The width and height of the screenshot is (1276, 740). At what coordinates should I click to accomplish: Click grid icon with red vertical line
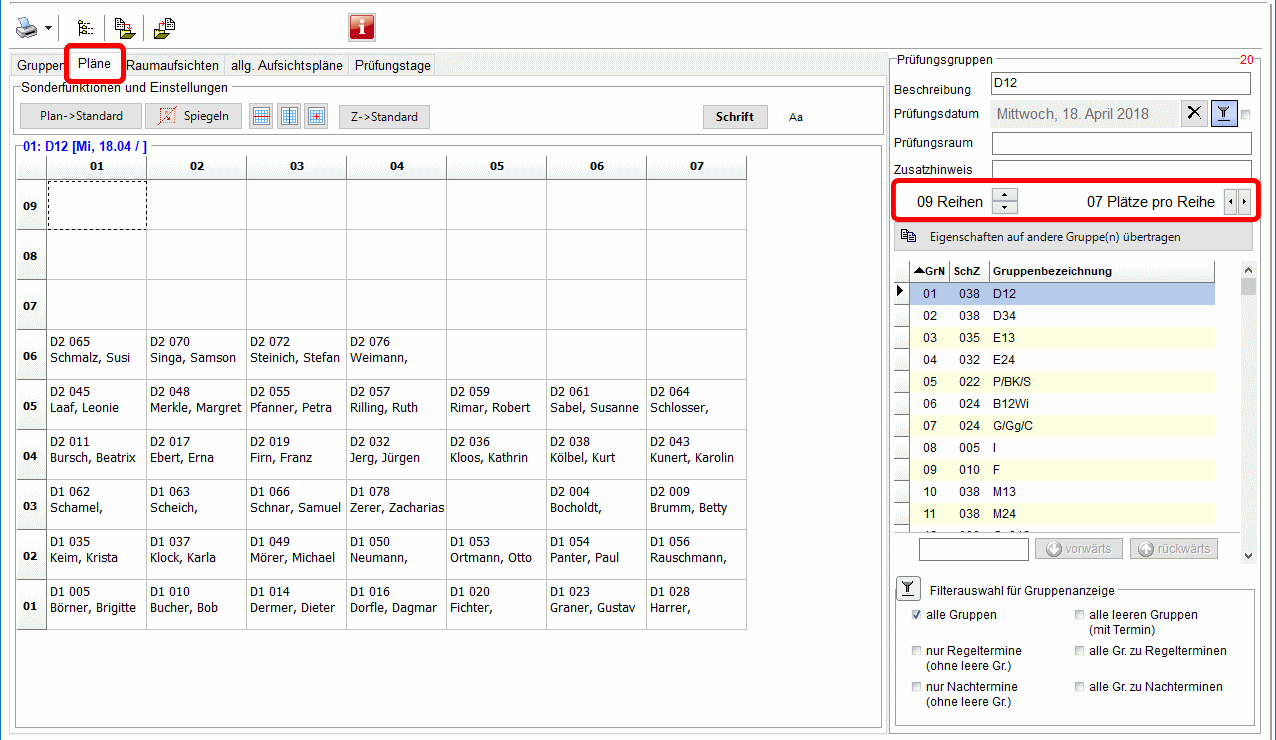click(x=288, y=116)
